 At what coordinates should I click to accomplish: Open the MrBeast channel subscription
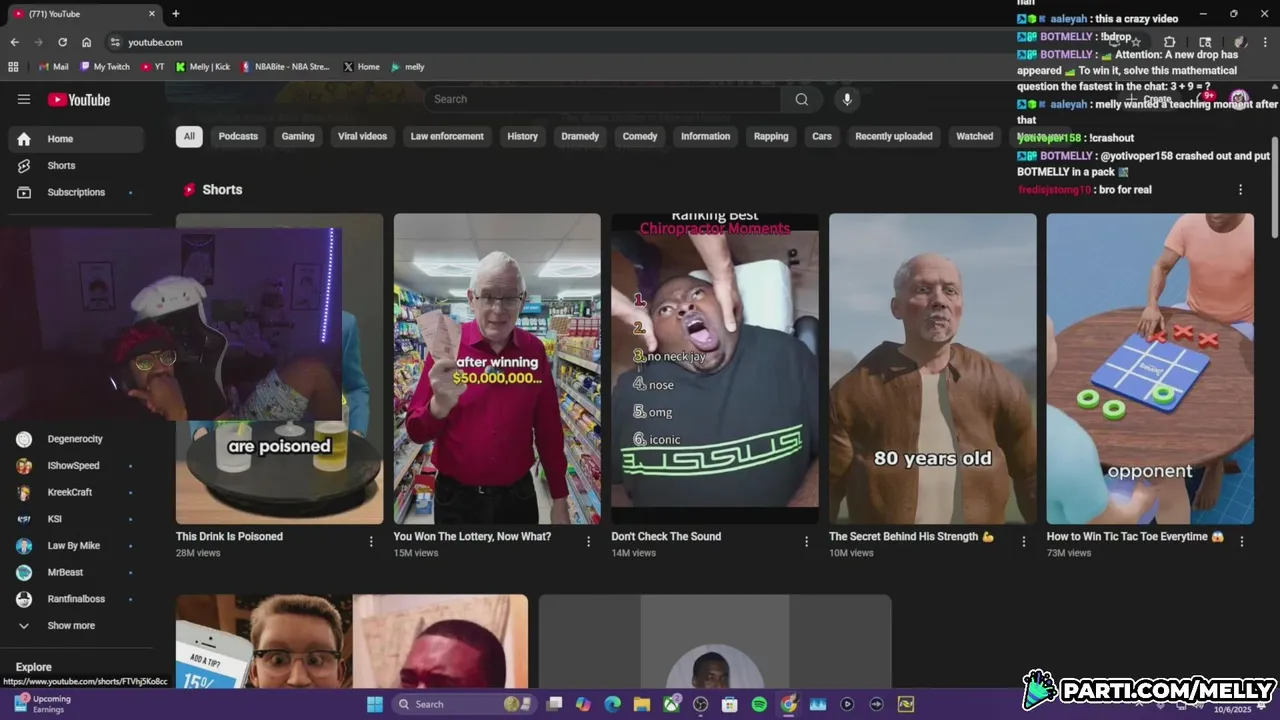point(75,572)
